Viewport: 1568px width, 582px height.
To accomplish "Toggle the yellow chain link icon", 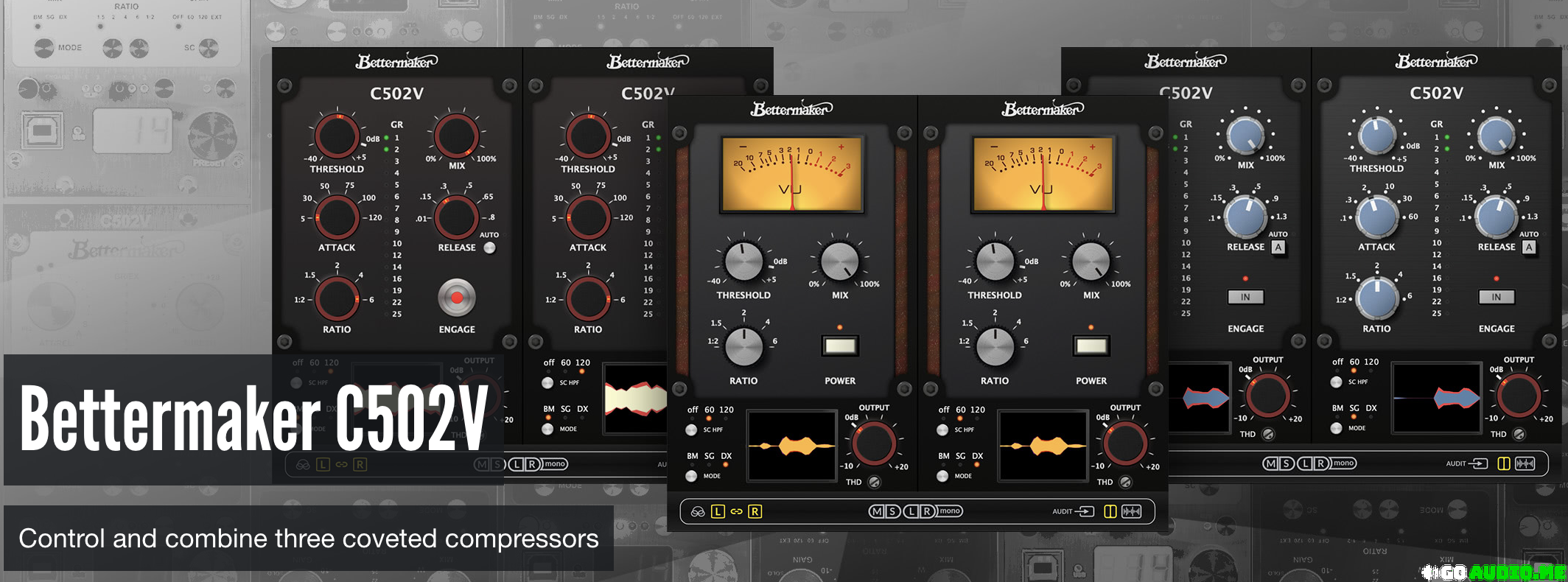I will [736, 511].
